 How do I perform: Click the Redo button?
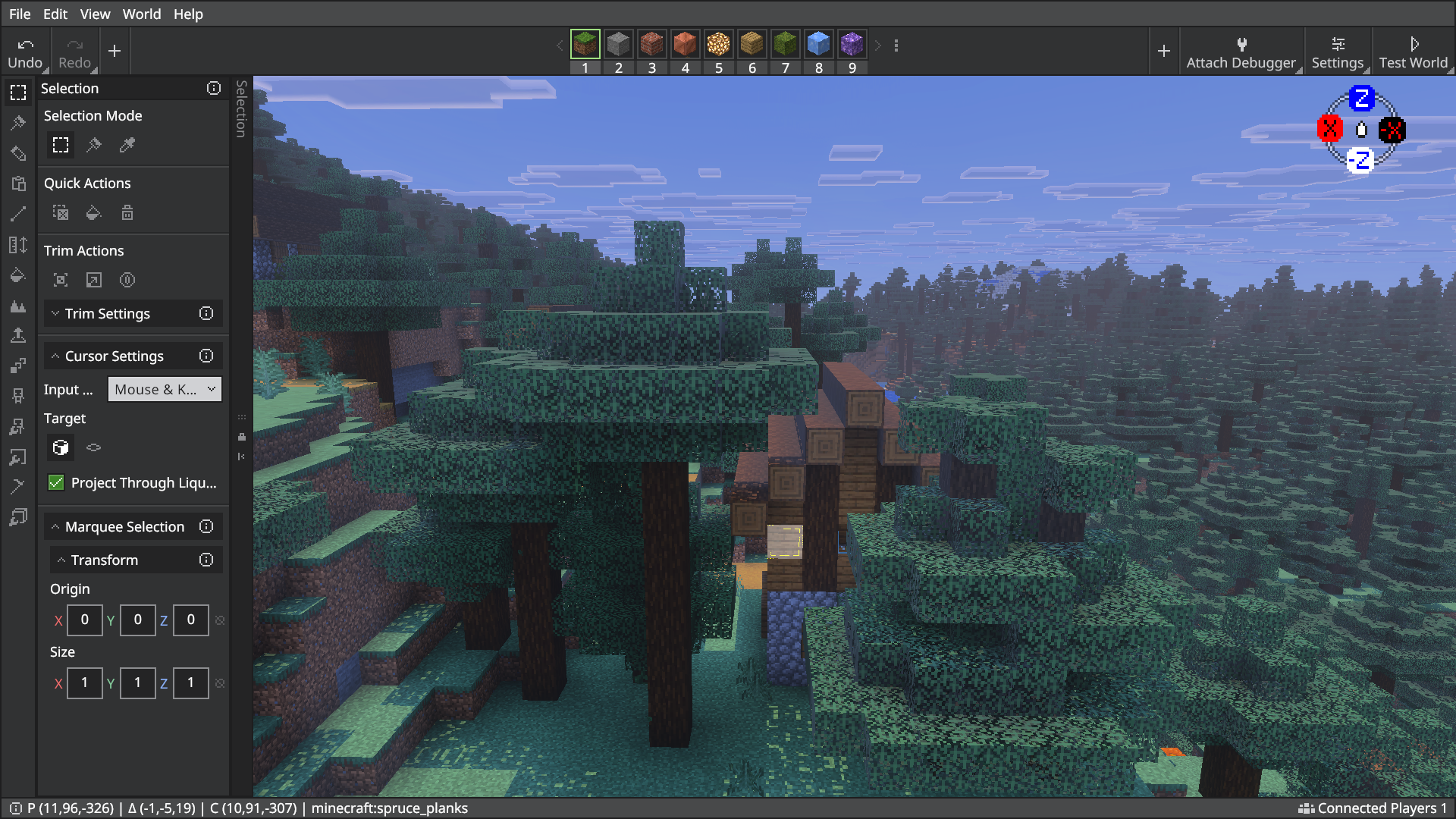point(74,52)
